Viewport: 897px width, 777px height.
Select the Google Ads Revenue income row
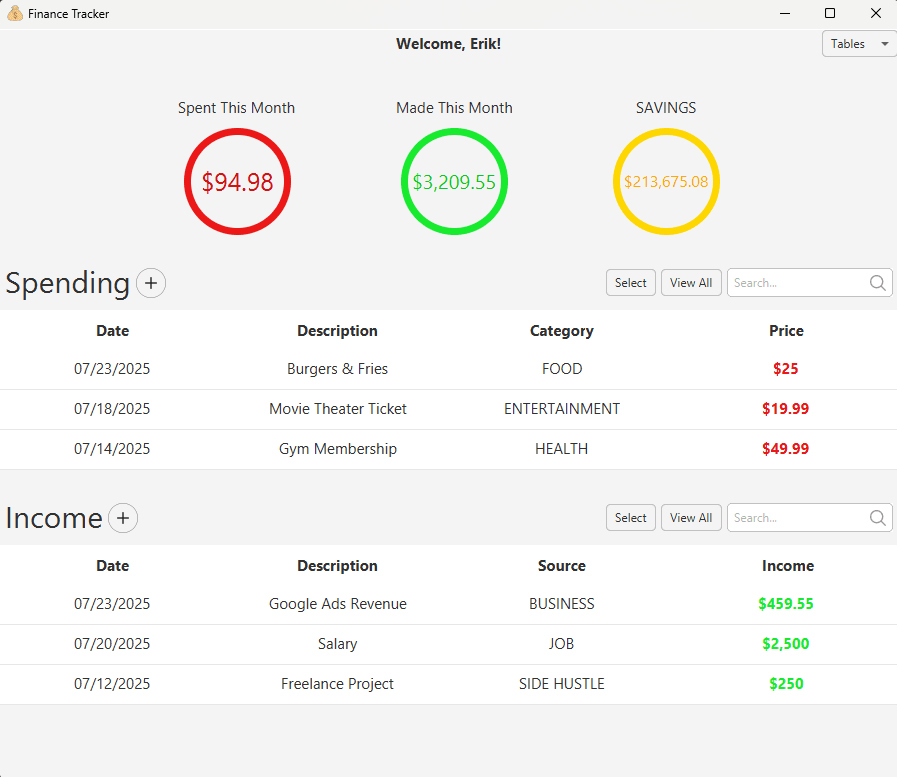tap(337, 604)
